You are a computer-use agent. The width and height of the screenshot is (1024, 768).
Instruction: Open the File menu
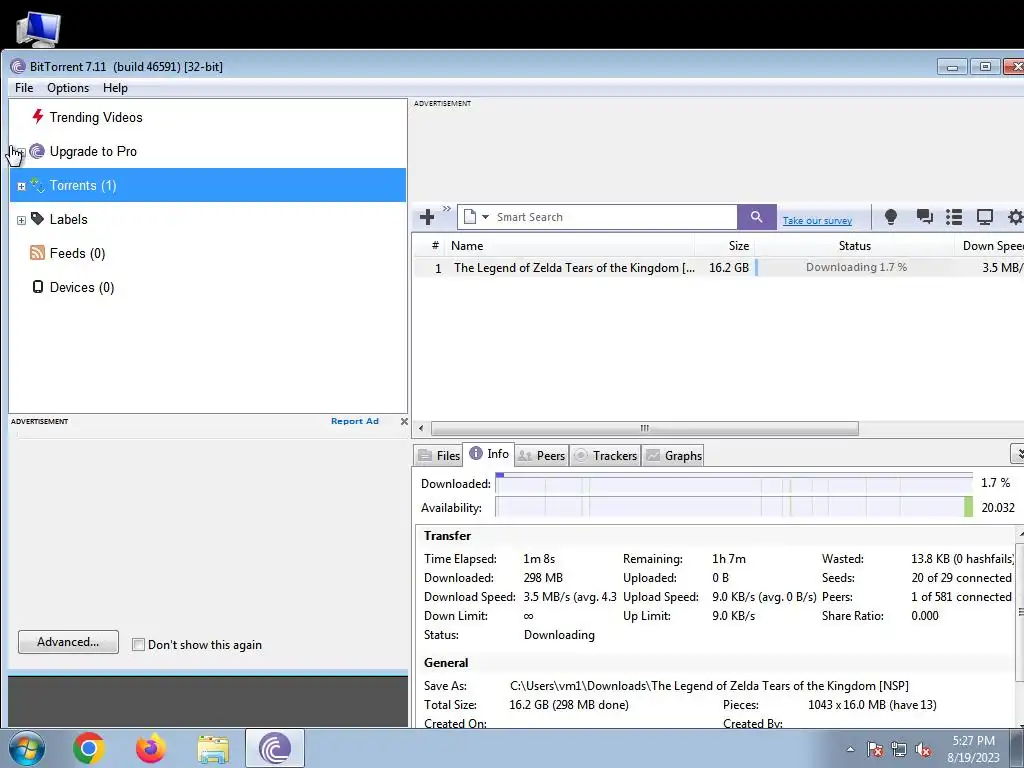click(24, 88)
